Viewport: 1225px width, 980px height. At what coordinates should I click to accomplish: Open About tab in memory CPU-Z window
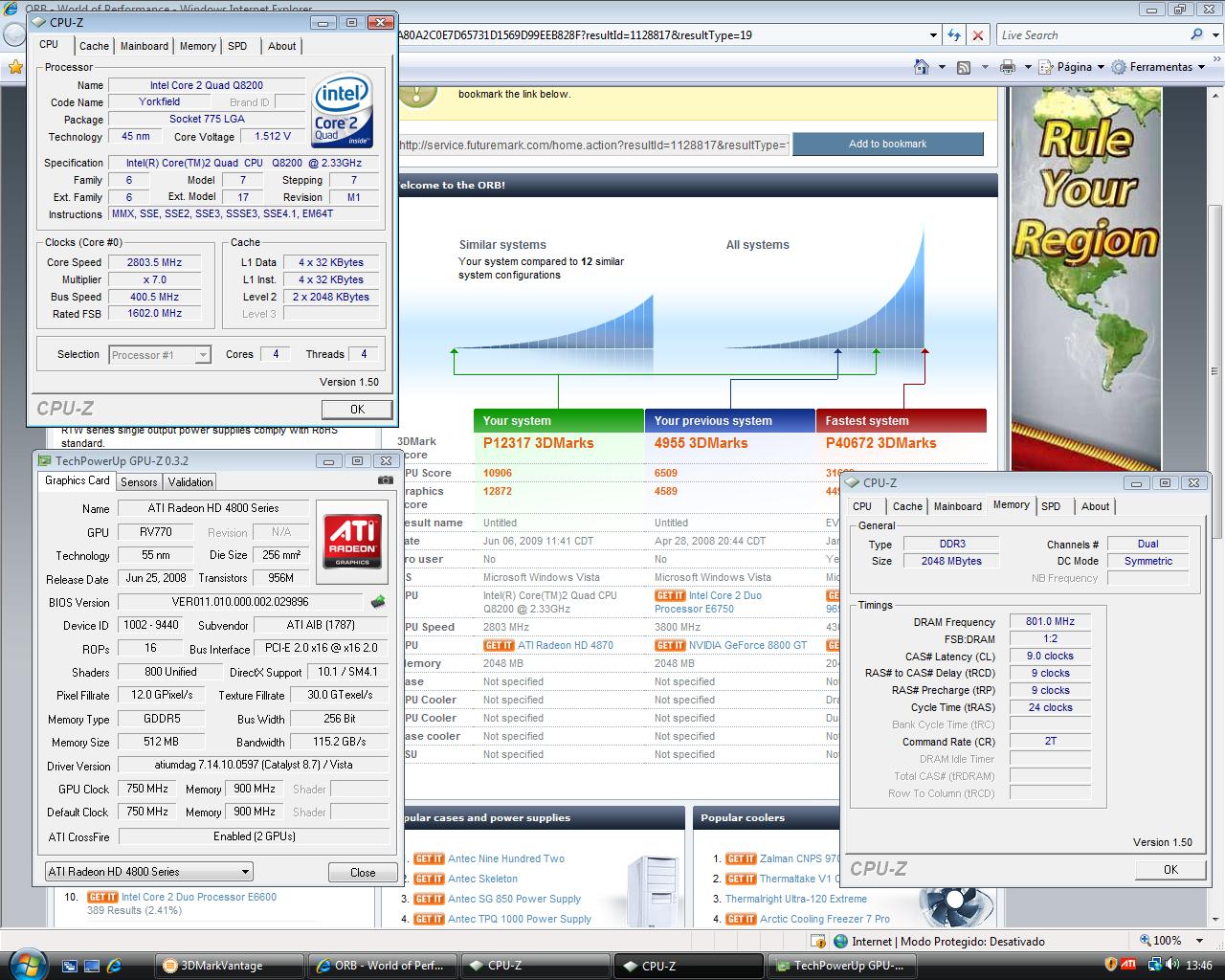pos(1096,506)
